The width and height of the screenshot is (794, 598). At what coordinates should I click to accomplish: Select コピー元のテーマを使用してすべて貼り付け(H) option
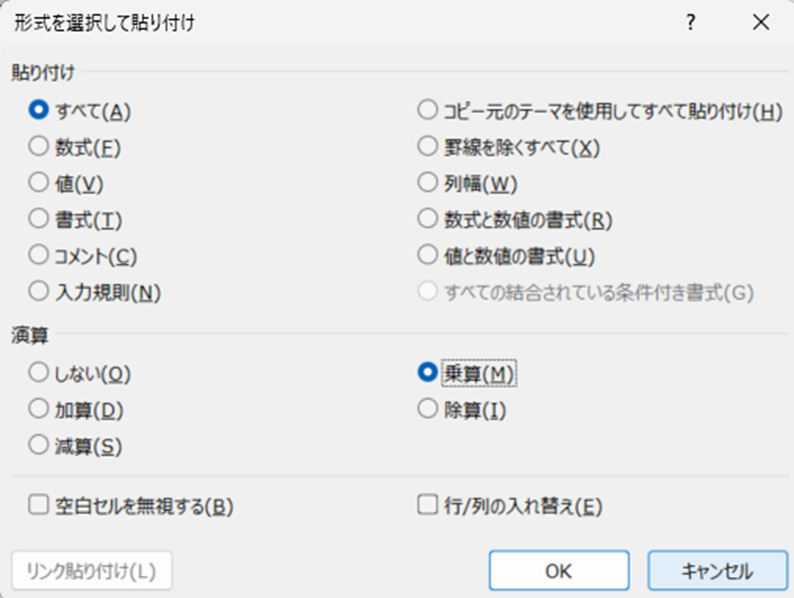[x=428, y=111]
